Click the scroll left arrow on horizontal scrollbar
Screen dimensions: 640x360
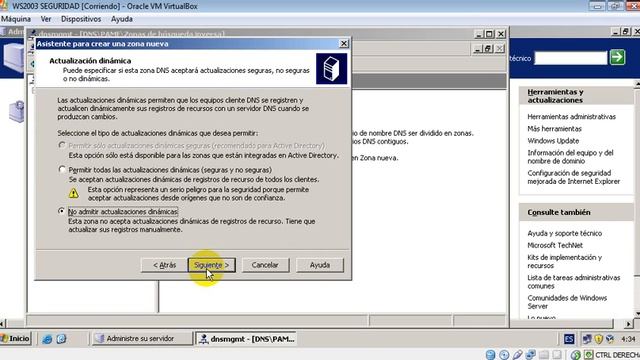coord(2,324)
